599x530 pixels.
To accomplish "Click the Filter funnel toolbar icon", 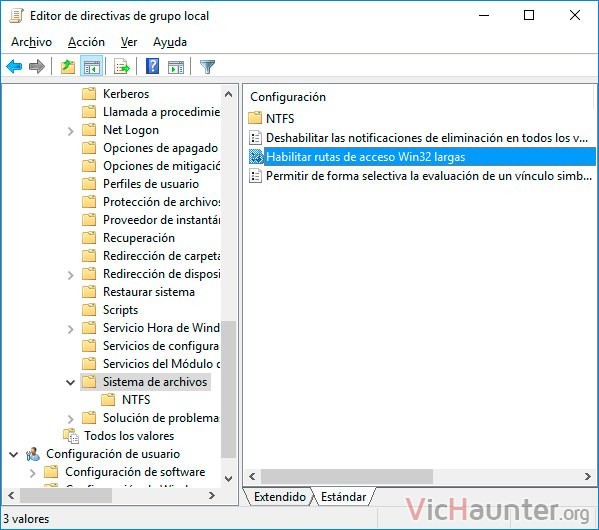I will (x=207, y=67).
